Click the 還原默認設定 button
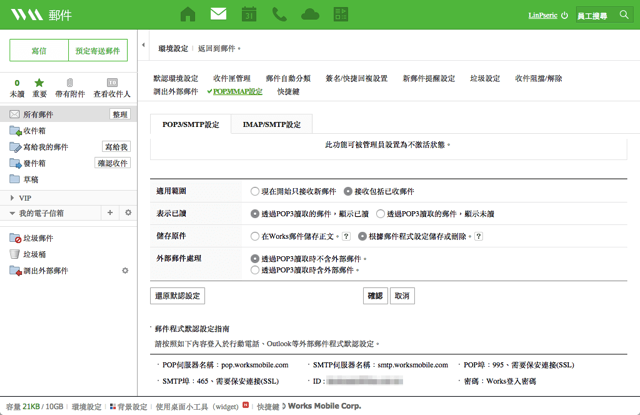640x415 pixels. click(177, 296)
